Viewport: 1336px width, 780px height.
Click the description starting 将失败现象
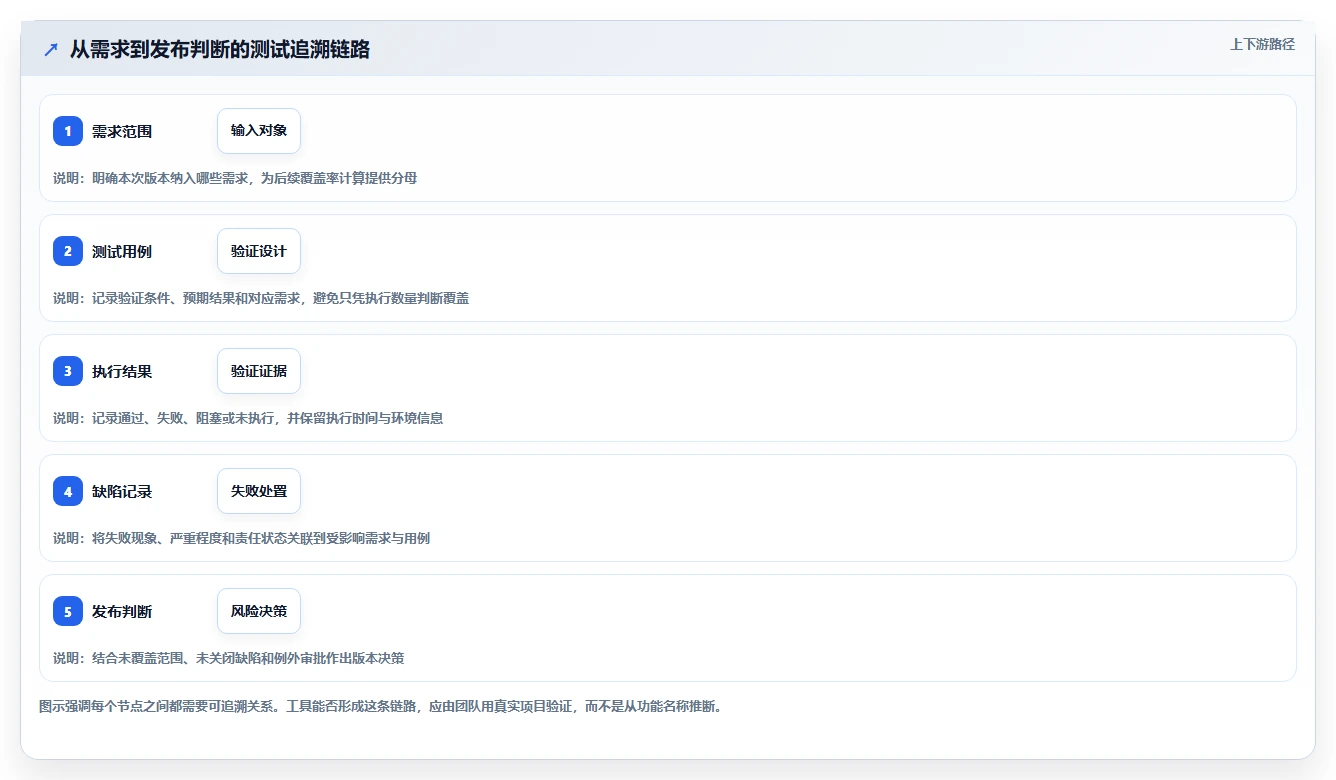(x=242, y=538)
